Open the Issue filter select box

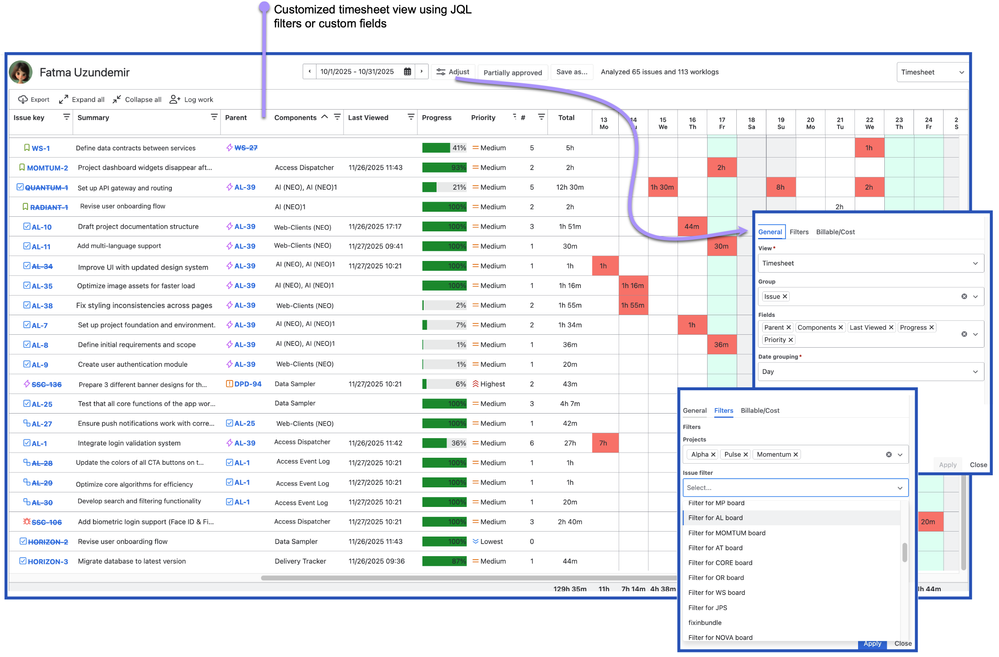point(795,487)
